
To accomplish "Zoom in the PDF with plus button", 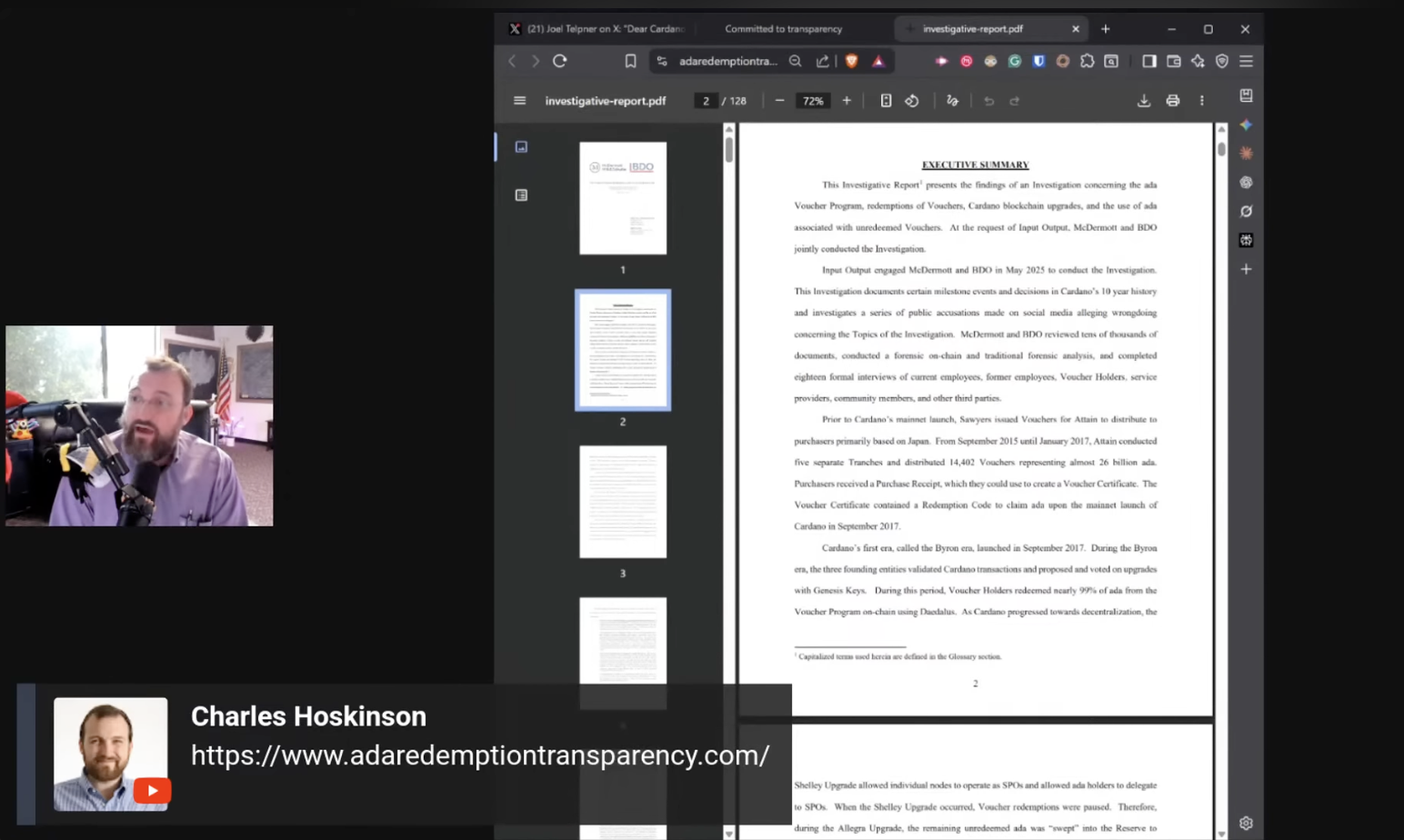I will point(846,101).
